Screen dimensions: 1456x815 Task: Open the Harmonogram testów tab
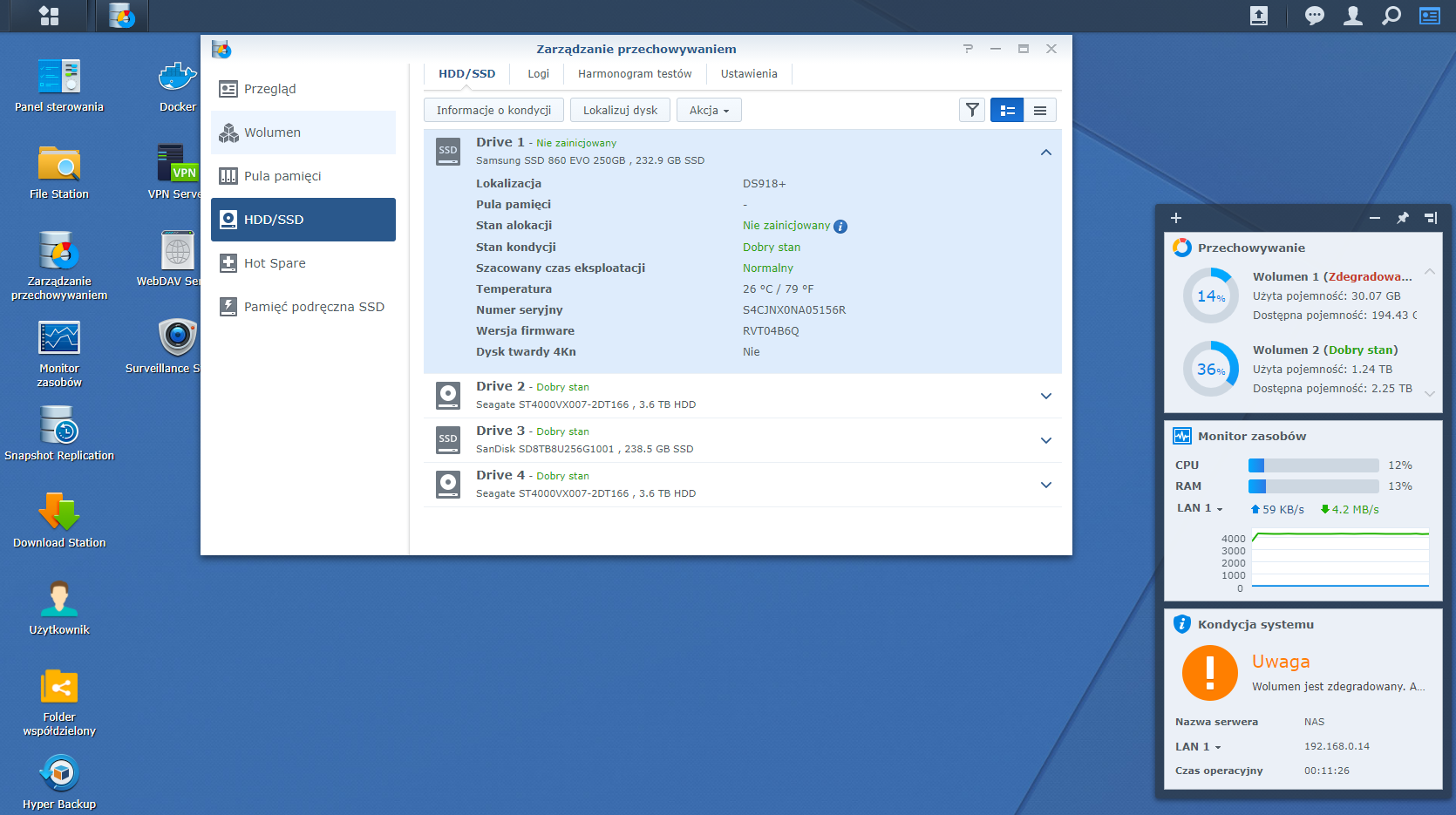[635, 74]
